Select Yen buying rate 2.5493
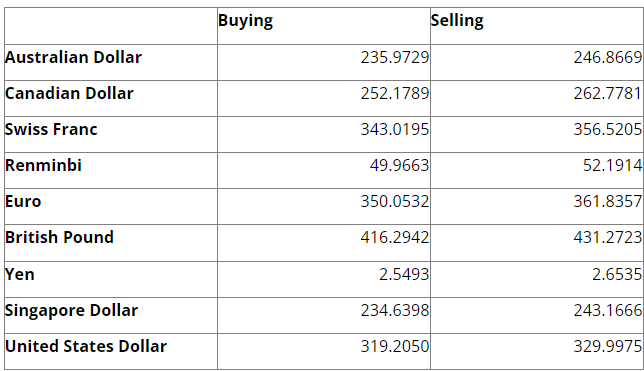Image resolution: width=644 pixels, height=371 pixels. tap(404, 274)
